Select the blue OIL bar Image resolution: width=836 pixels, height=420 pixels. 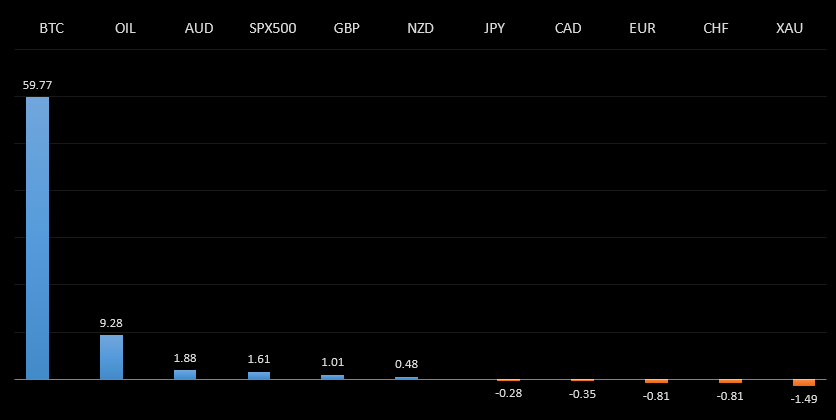click(x=111, y=357)
